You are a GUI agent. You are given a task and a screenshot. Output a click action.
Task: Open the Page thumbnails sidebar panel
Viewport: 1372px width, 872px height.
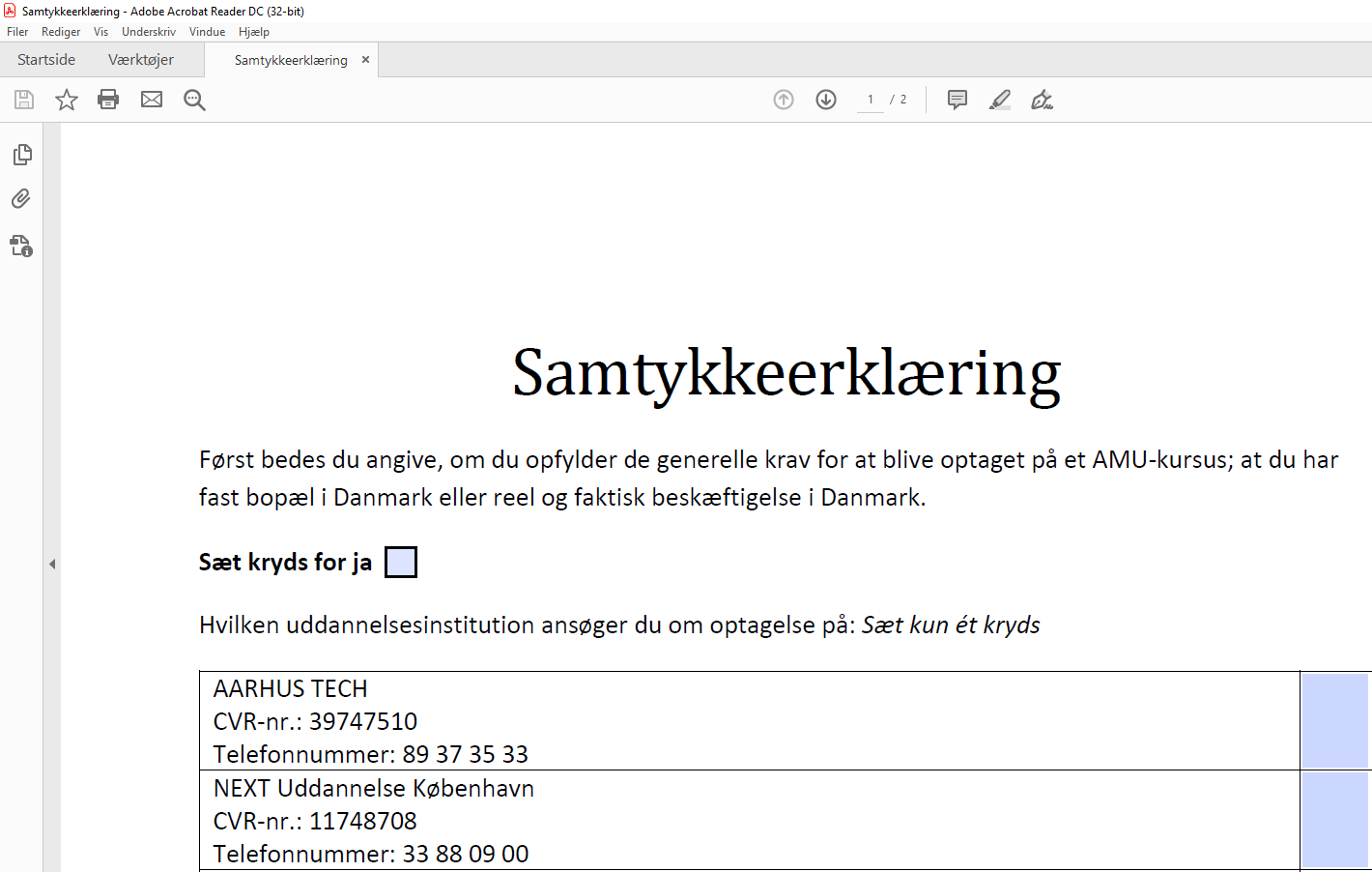[x=21, y=154]
